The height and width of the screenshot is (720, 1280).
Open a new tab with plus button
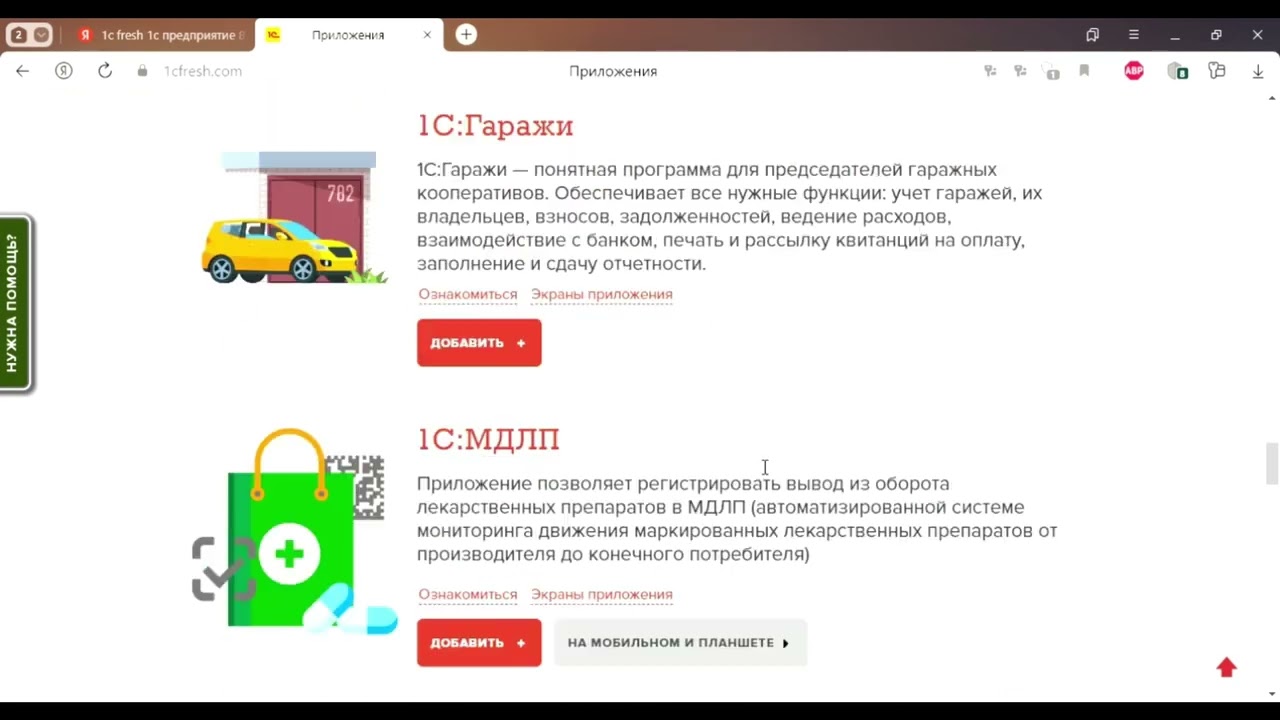[x=466, y=35]
